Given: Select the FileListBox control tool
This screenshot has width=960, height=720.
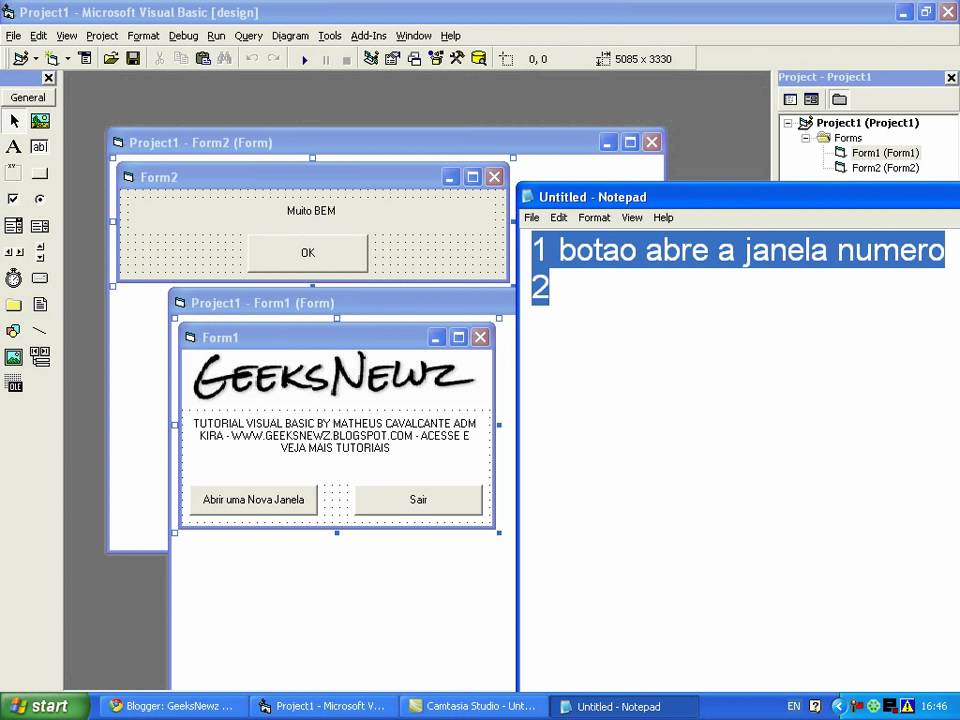Looking at the screenshot, I should (x=40, y=304).
